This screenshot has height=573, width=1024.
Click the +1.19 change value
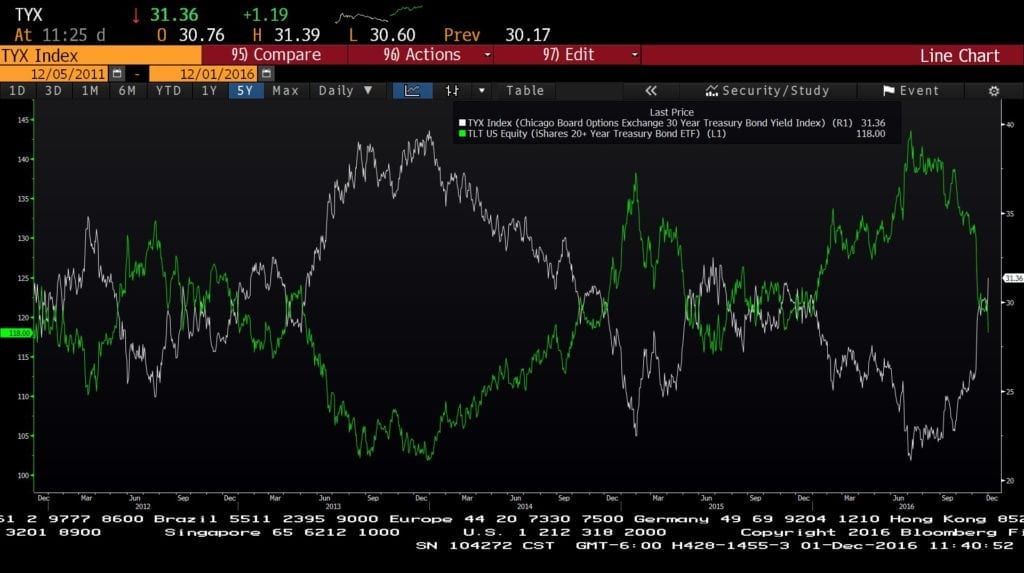coord(265,14)
